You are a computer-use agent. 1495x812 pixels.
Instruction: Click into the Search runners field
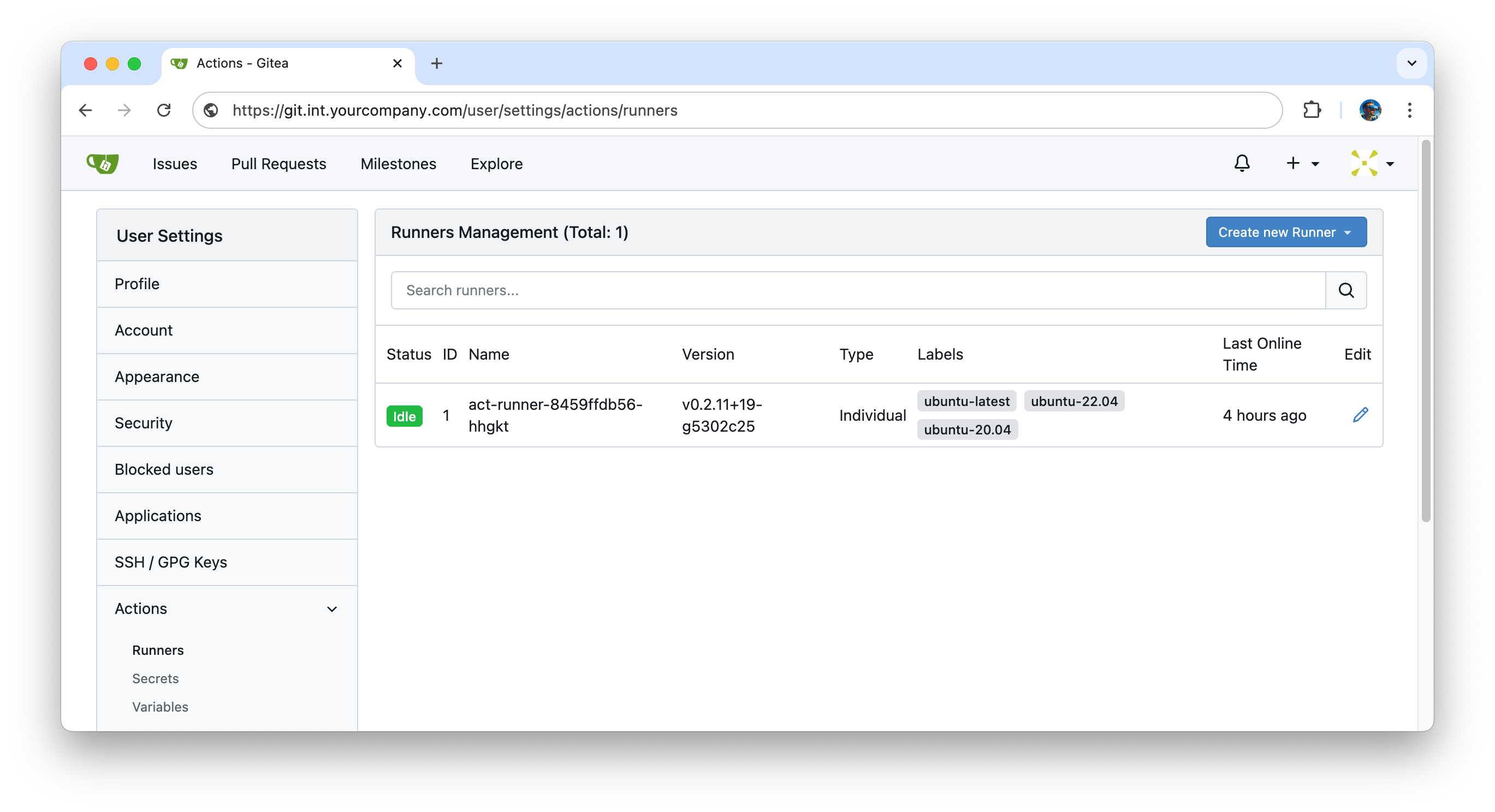pyautogui.click(x=858, y=290)
